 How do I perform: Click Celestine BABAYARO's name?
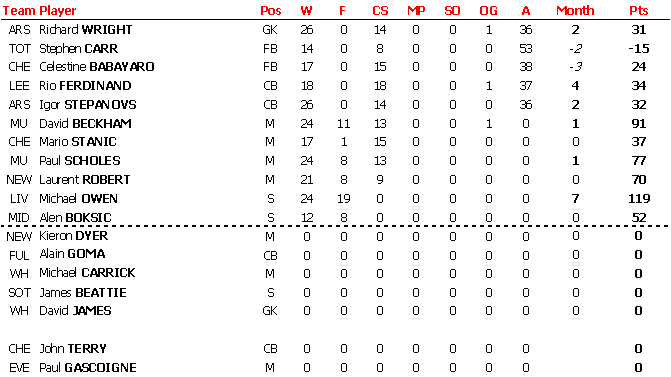click(97, 67)
